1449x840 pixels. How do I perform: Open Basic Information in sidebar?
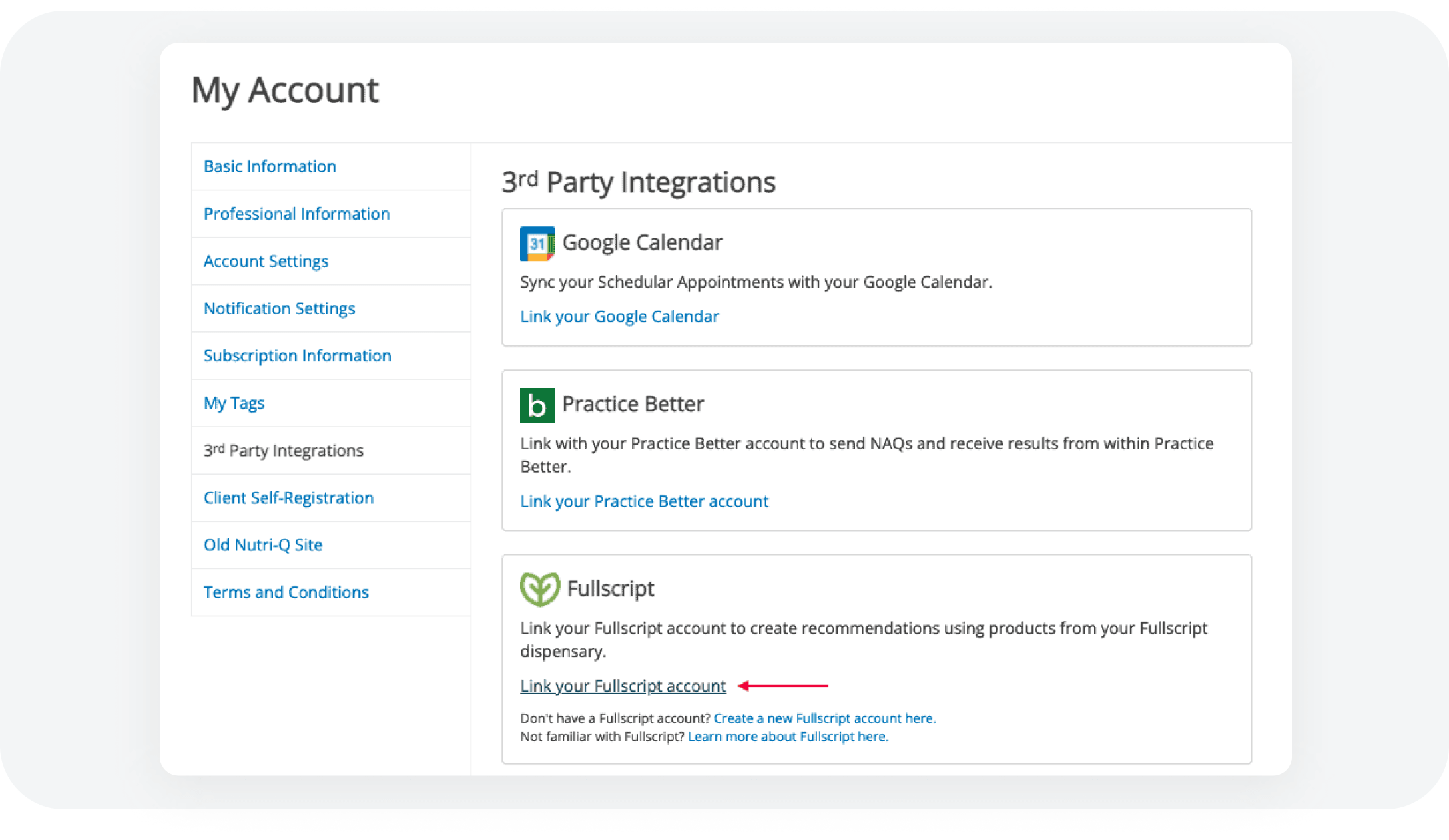click(x=270, y=166)
